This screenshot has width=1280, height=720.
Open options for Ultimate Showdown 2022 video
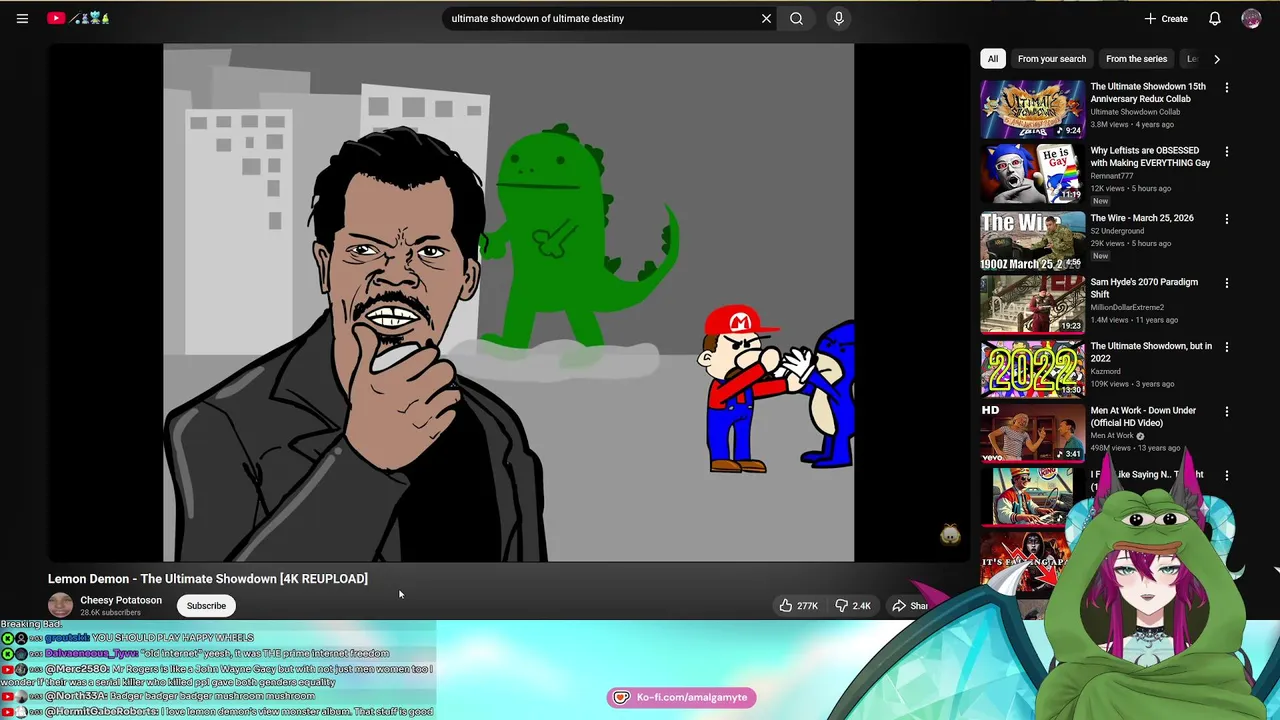[x=1227, y=347]
